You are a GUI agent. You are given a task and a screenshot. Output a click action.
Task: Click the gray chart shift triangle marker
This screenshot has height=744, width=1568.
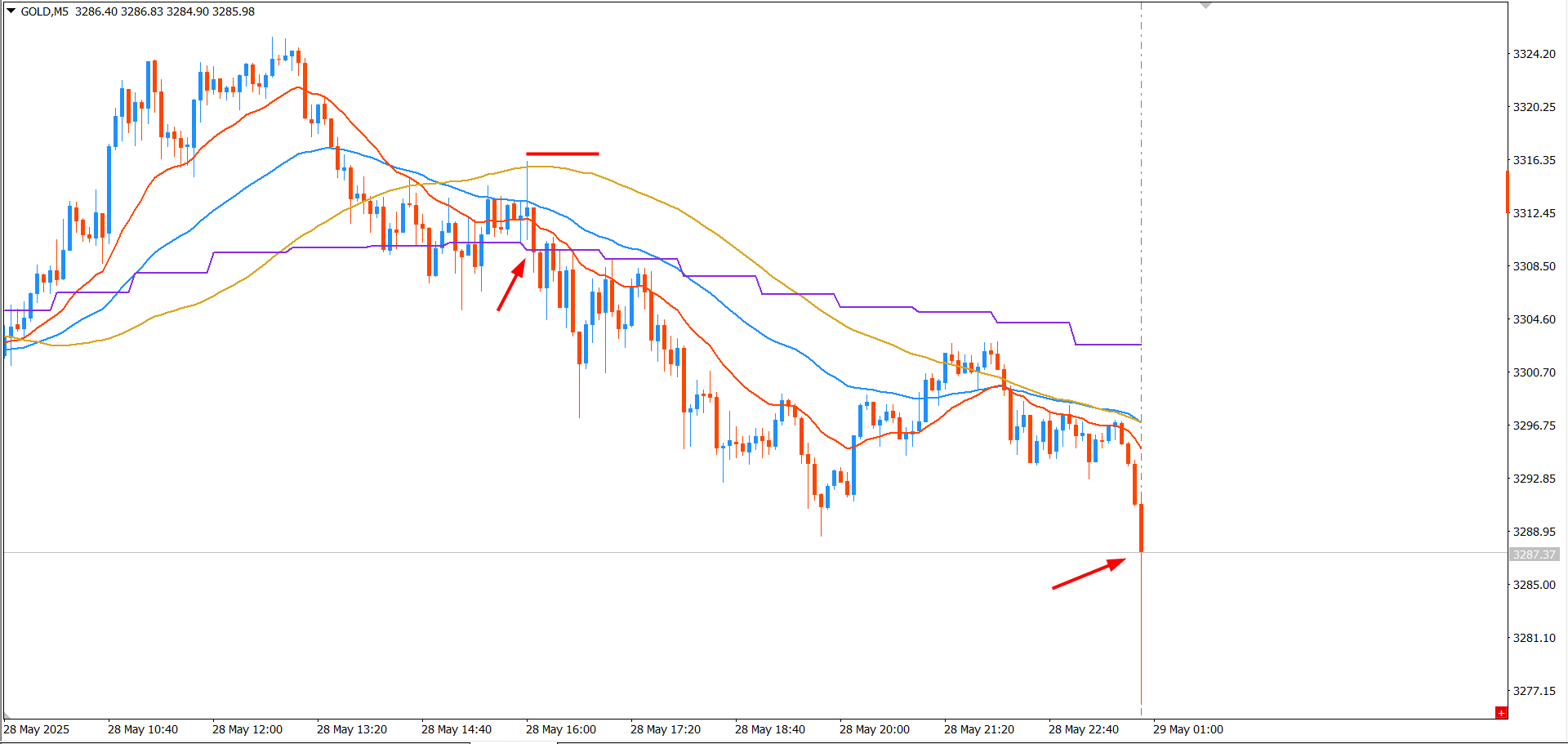pyautogui.click(x=1206, y=6)
